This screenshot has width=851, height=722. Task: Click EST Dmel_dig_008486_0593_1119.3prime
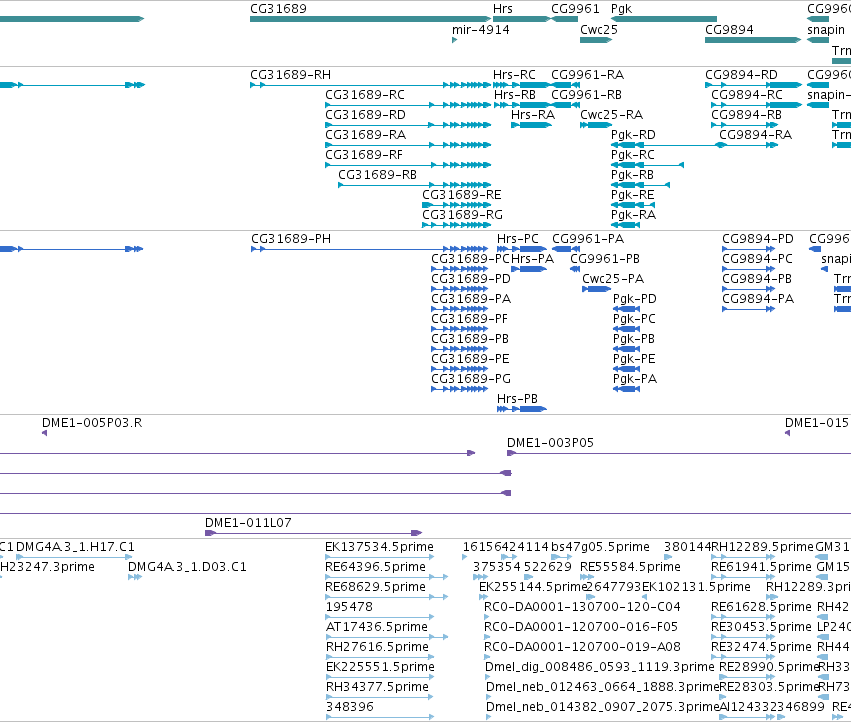coord(600,667)
